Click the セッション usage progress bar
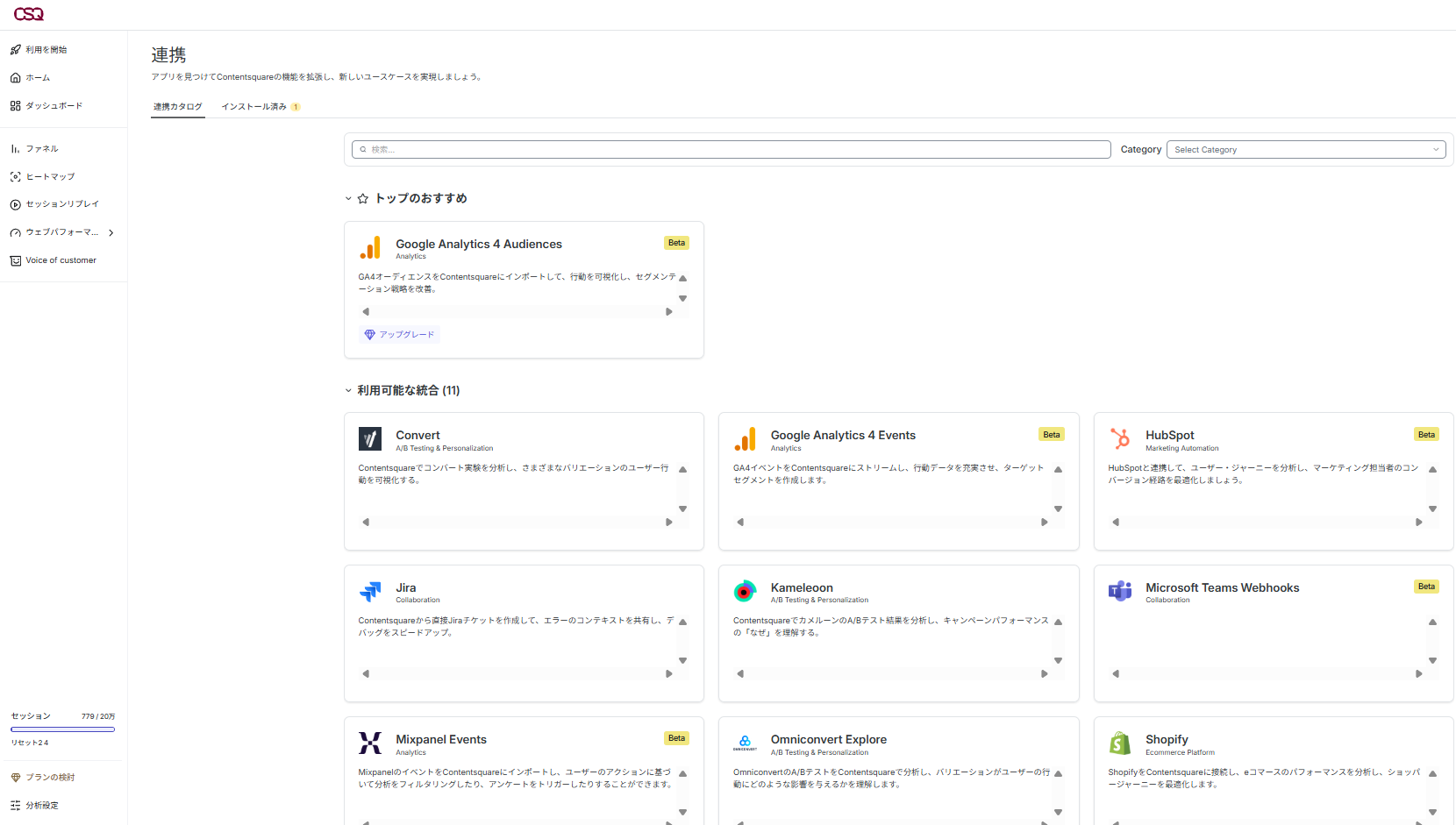Image resolution: width=1456 pixels, height=825 pixels. click(63, 729)
